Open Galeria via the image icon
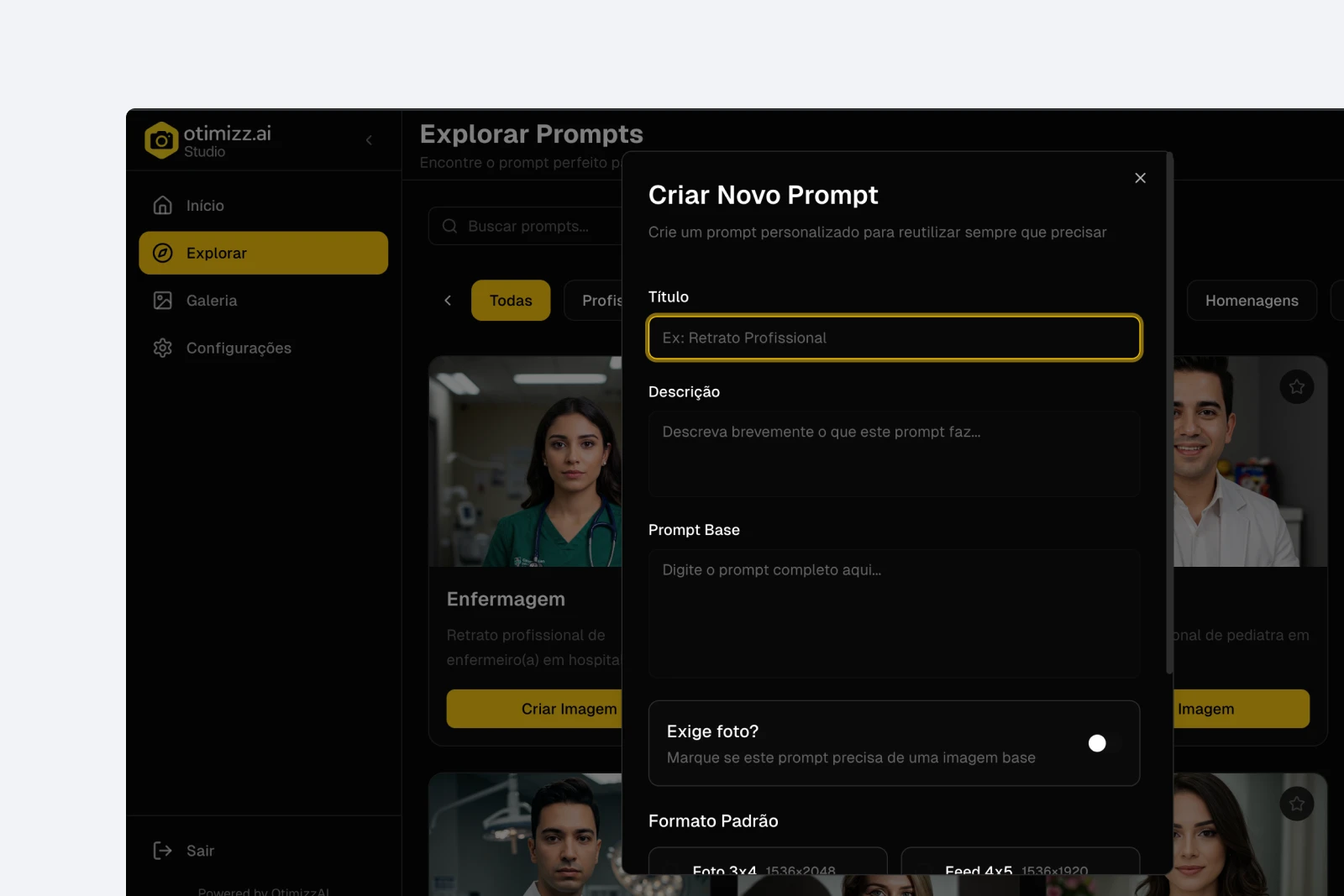The image size is (1344, 896). pyautogui.click(x=163, y=300)
